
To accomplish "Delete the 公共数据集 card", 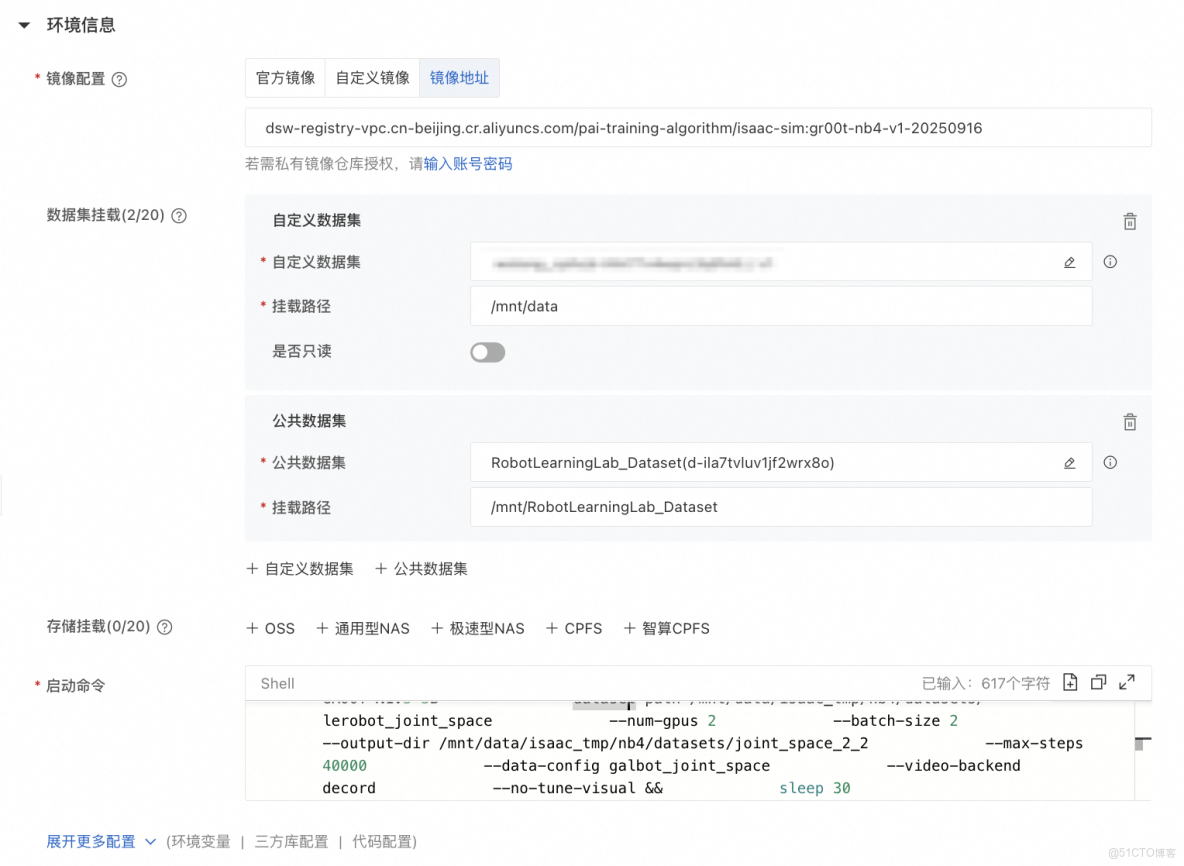I will 1129,421.
